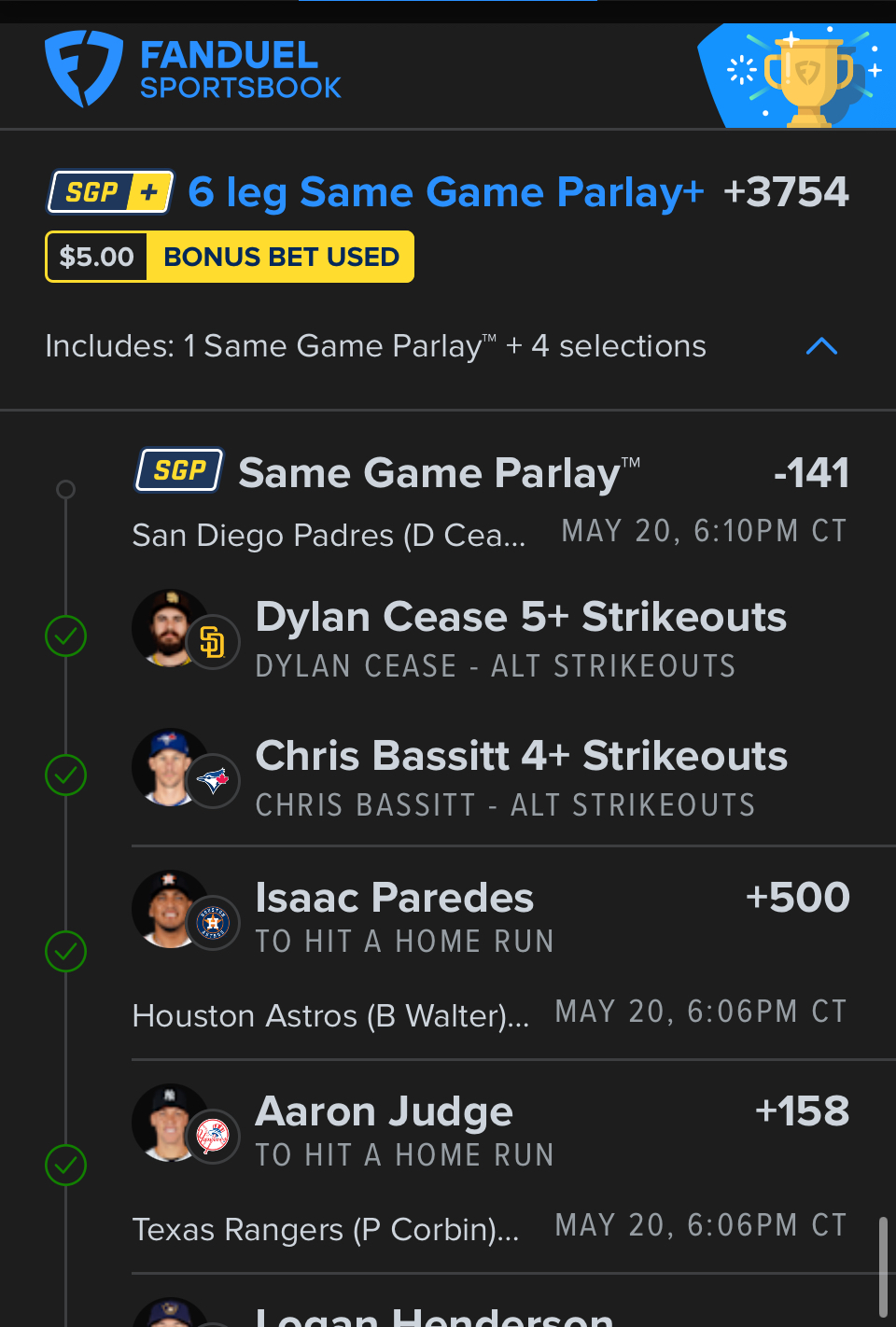Tap the $5.00 Bonus Bet Used badge
Image resolution: width=896 pixels, height=1327 pixels.
coord(230,257)
